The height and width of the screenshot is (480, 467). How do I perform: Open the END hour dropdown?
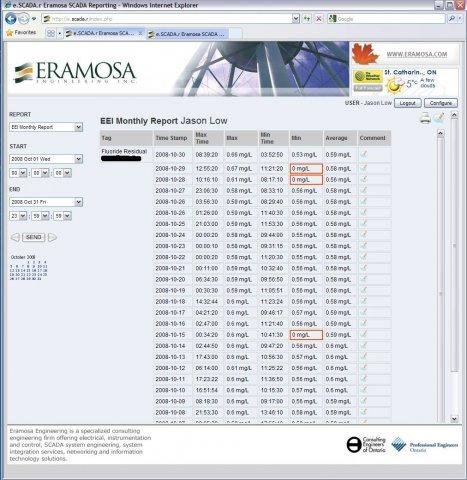pyautogui.click(x=18, y=216)
